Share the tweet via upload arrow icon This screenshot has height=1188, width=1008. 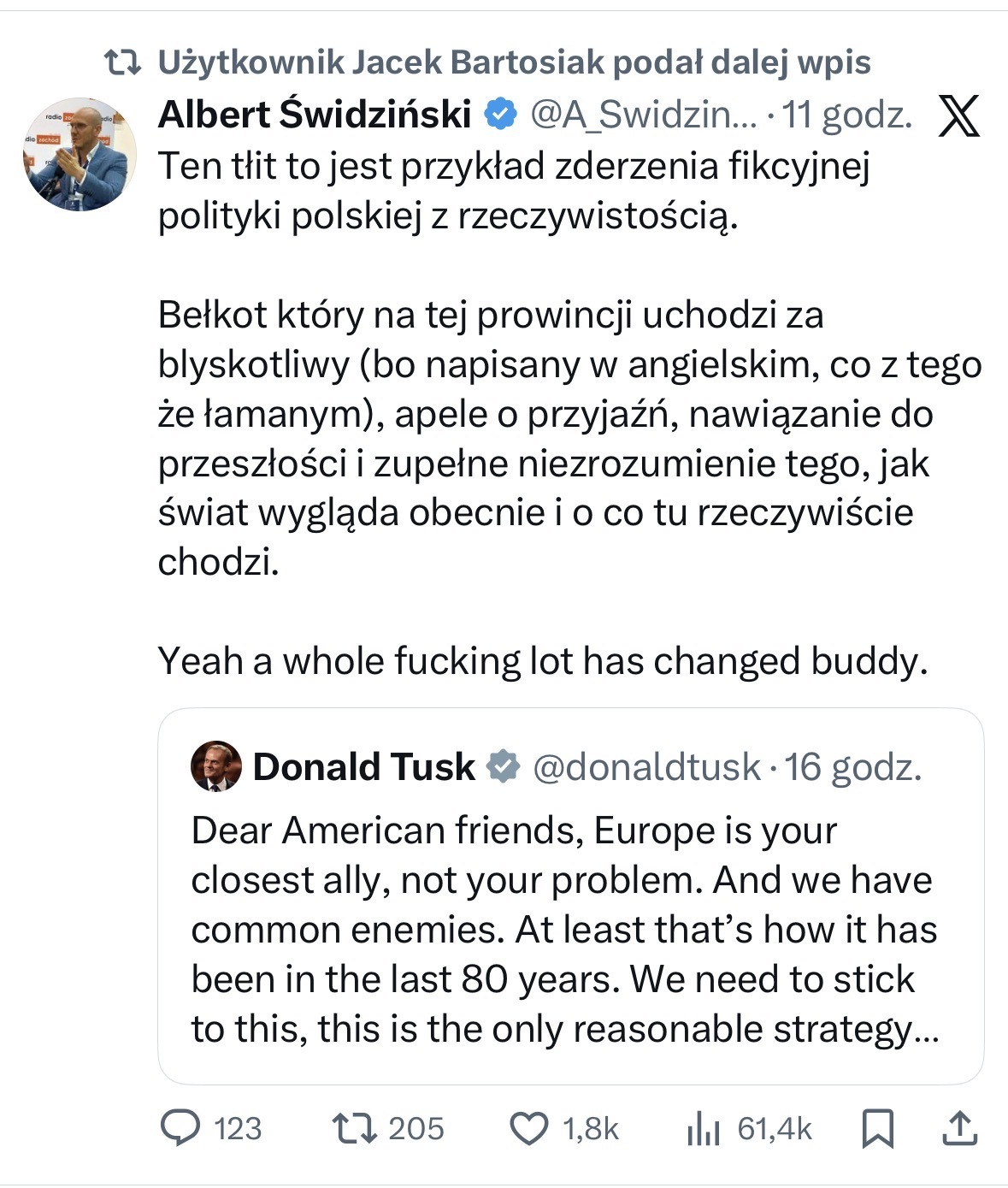coord(960,1128)
